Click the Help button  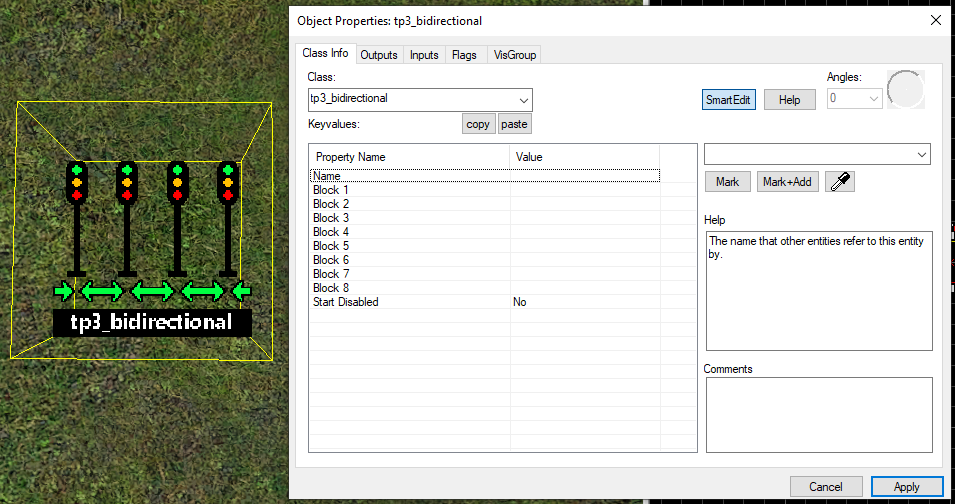(x=789, y=100)
